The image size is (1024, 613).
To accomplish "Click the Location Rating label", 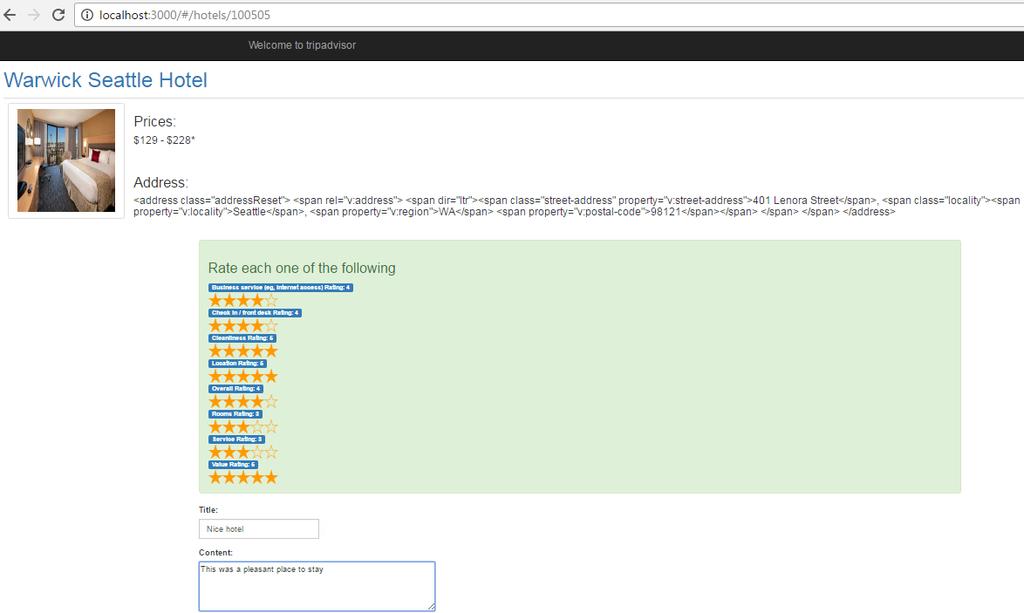I will point(238,364).
